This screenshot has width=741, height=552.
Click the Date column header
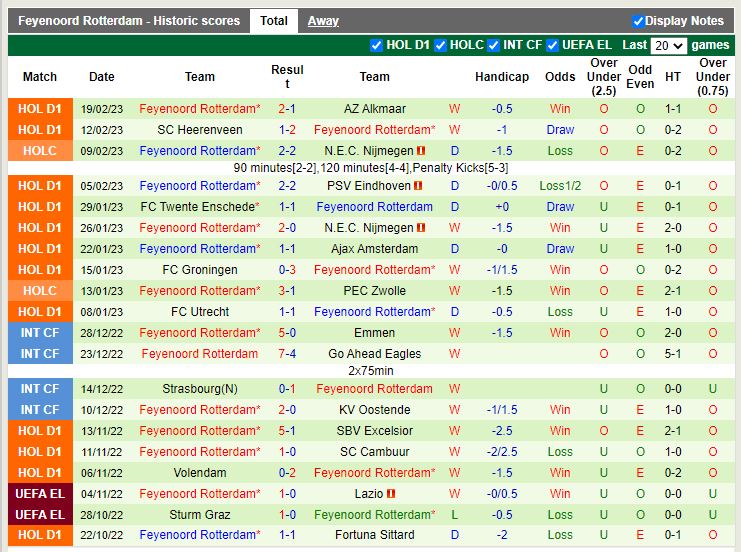coord(102,77)
